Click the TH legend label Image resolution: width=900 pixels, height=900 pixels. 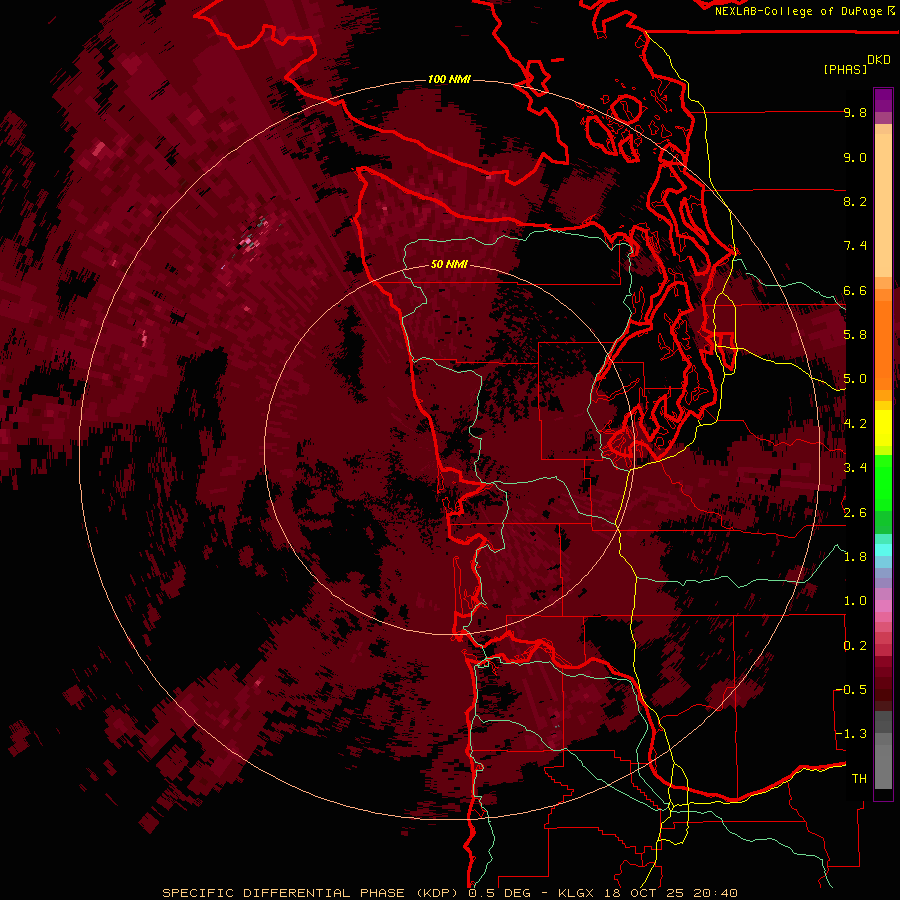pos(859,779)
